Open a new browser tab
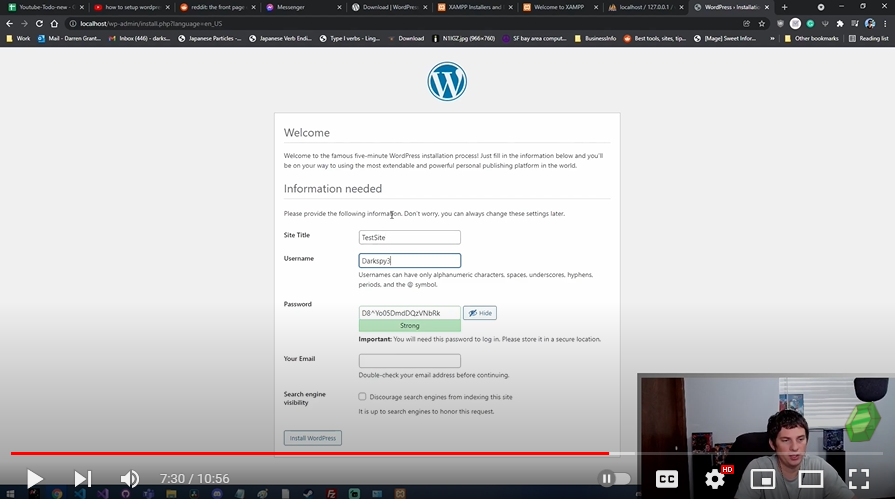Viewport: 895px width, 499px height. (x=784, y=7)
